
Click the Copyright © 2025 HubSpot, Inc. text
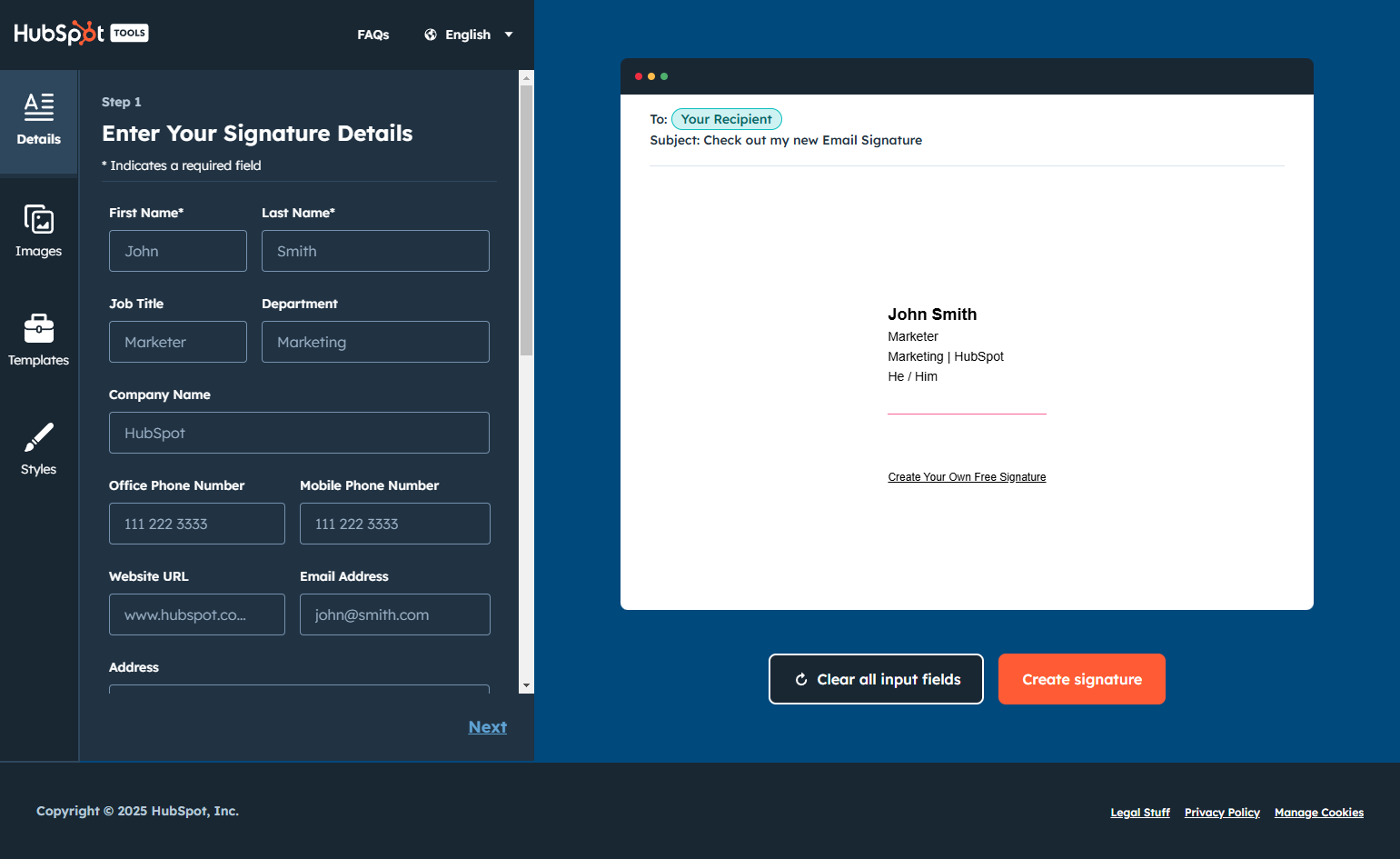137,811
